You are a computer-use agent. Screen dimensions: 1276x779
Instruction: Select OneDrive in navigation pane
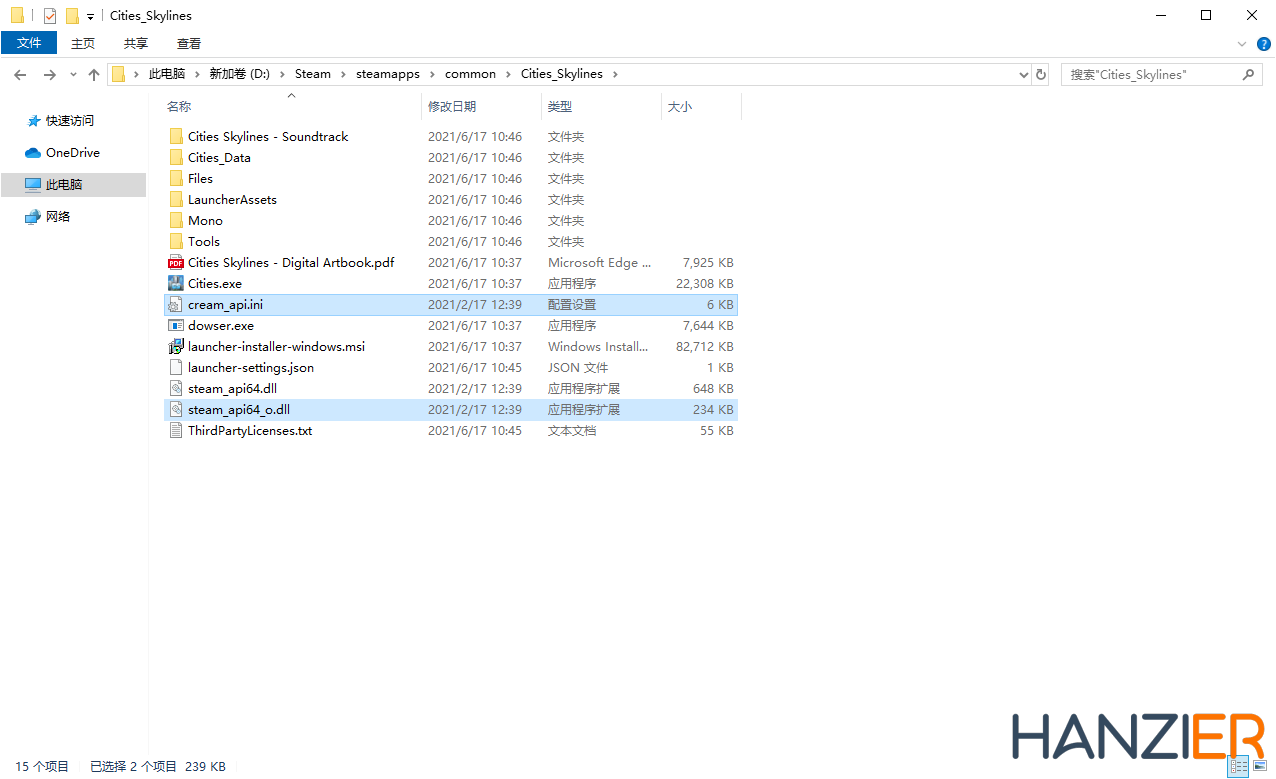(73, 153)
